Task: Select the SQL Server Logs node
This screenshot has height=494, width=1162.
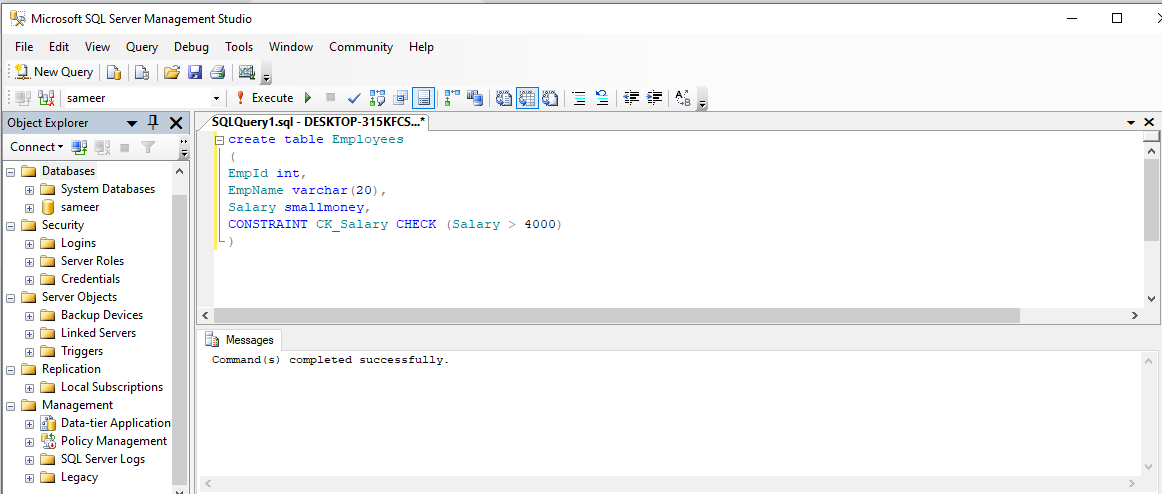Action: point(103,459)
